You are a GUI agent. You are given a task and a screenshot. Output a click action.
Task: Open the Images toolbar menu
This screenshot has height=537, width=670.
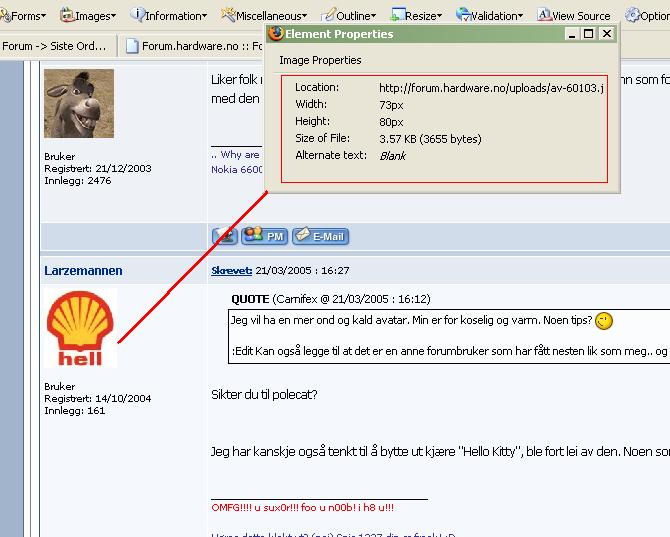pos(88,16)
